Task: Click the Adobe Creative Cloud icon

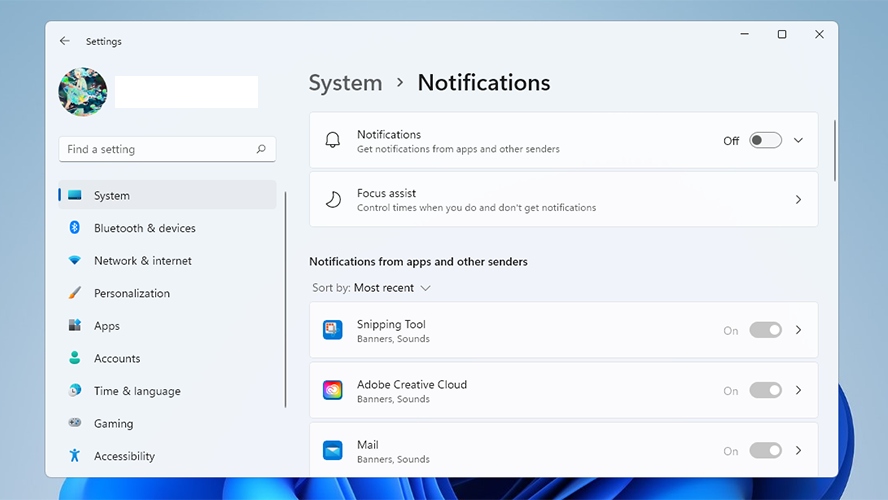Action: [332, 390]
